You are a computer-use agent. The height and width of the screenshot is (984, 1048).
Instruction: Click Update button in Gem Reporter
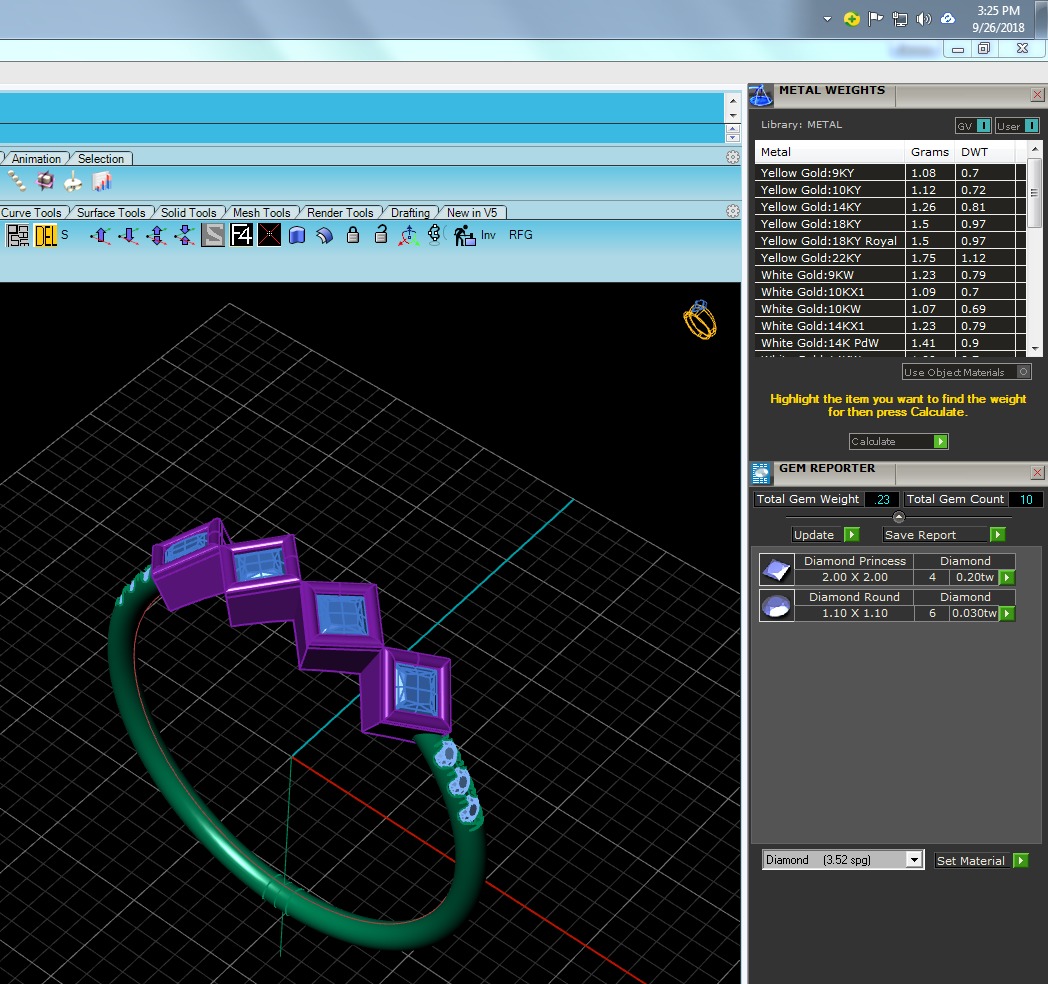[x=825, y=535]
